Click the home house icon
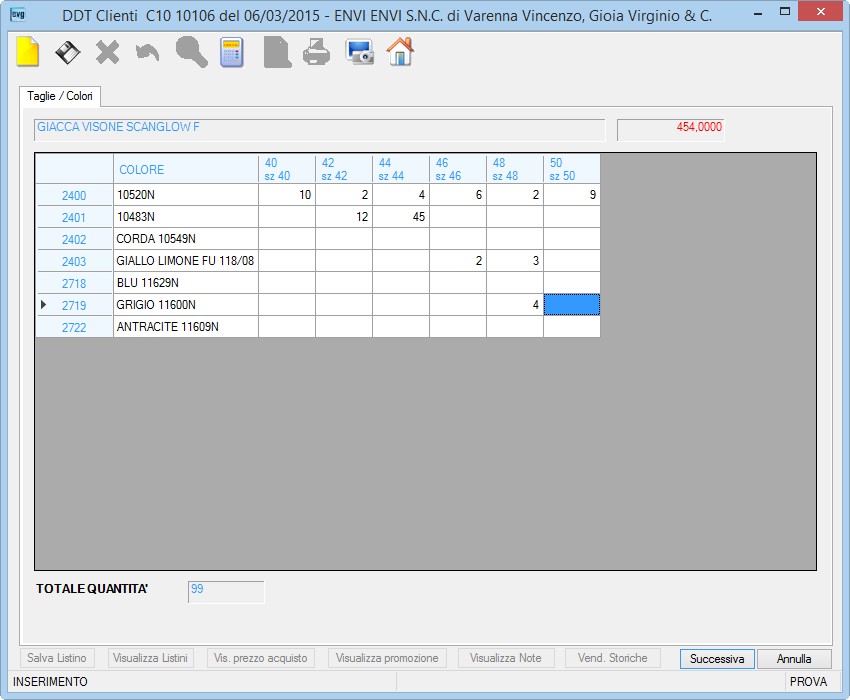This screenshot has width=850, height=700. click(400, 52)
